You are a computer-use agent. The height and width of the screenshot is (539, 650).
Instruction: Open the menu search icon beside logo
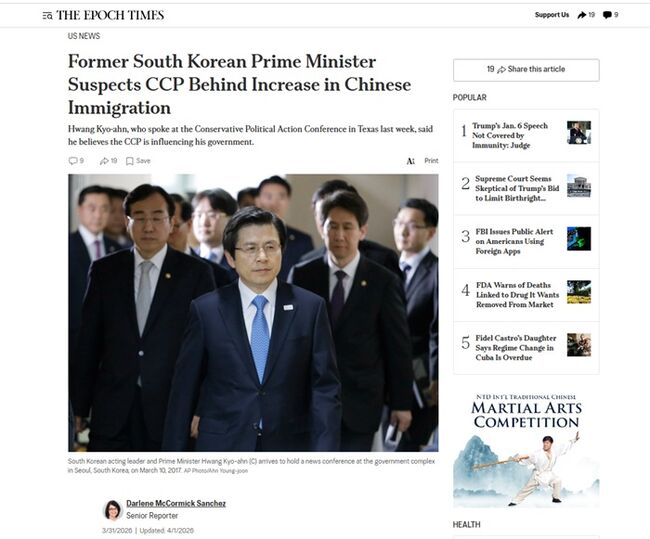[47, 16]
